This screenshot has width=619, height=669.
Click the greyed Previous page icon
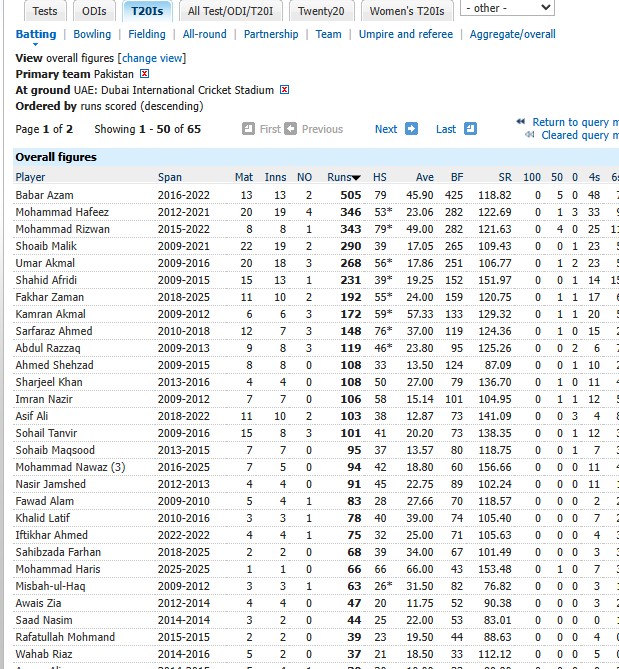[291, 129]
